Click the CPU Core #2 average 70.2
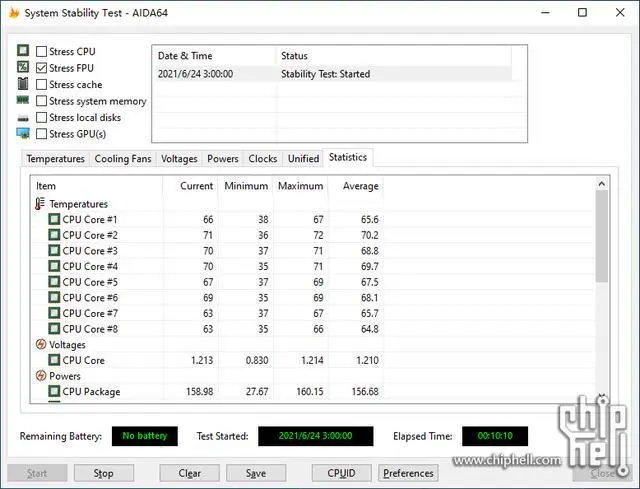Viewport: 640px width, 489px height. click(x=370, y=235)
